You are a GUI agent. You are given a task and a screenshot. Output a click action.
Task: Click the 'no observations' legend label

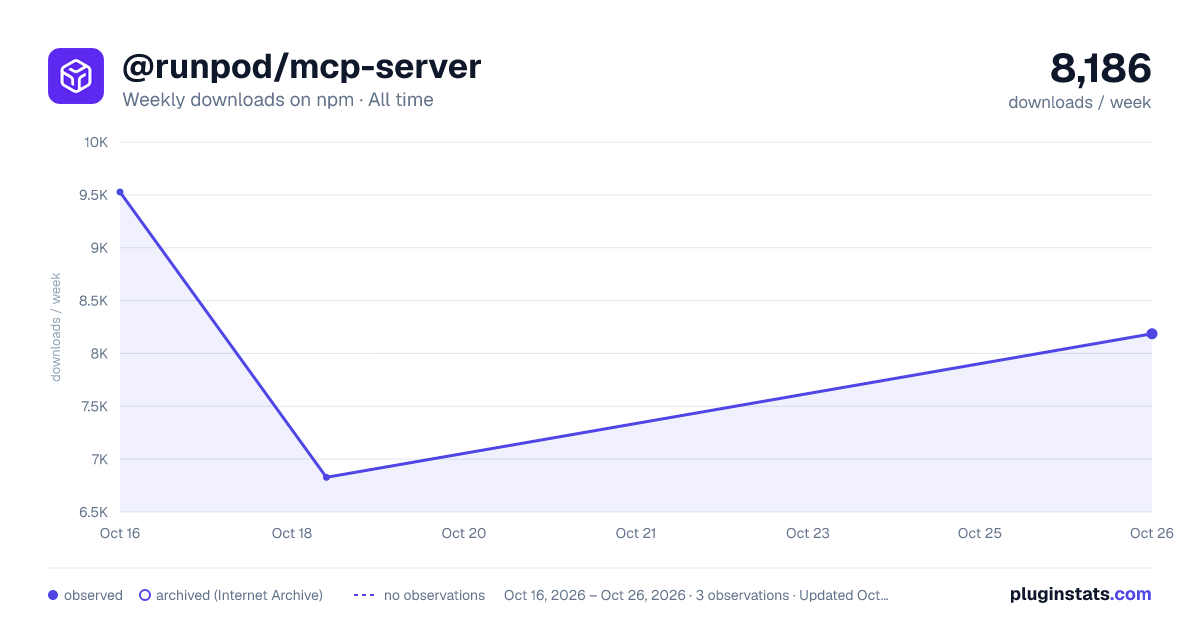(x=434, y=595)
